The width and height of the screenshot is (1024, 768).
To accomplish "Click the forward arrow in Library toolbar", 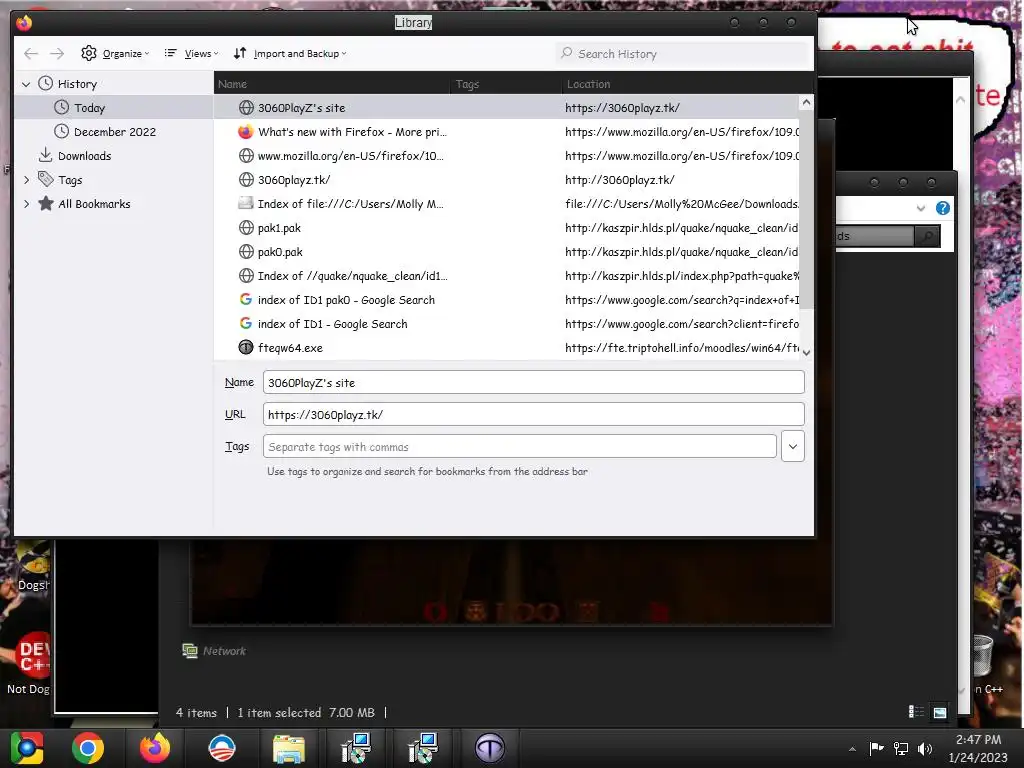I will (57, 54).
